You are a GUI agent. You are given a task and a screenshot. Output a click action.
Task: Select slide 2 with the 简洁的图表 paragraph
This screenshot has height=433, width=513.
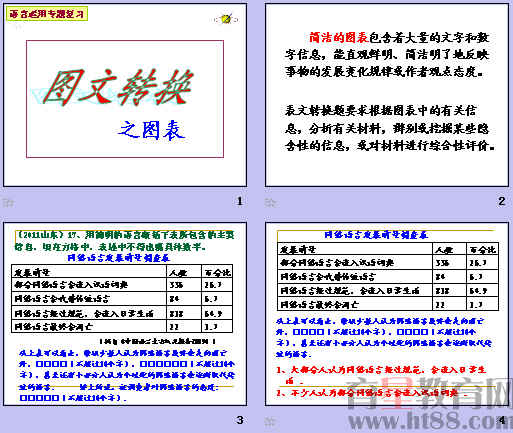387,95
